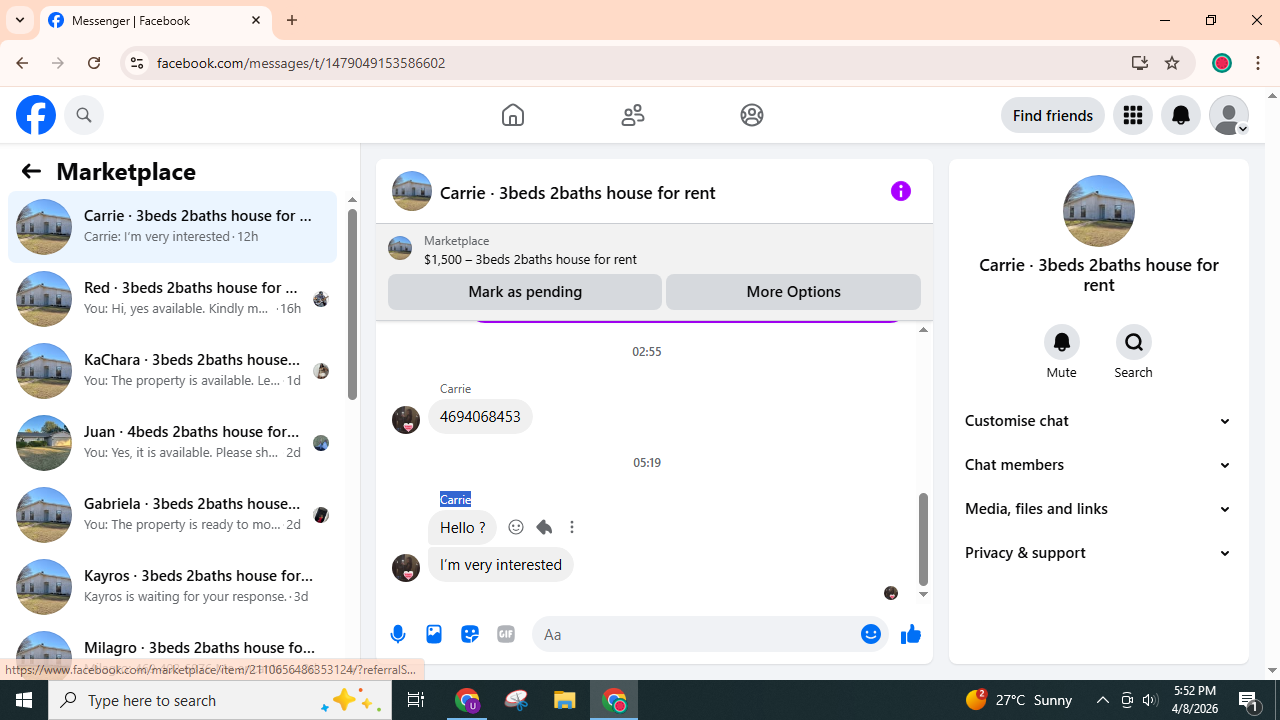Click the Facebook search magnifier icon
This screenshot has height=720, width=1280.
[x=84, y=115]
